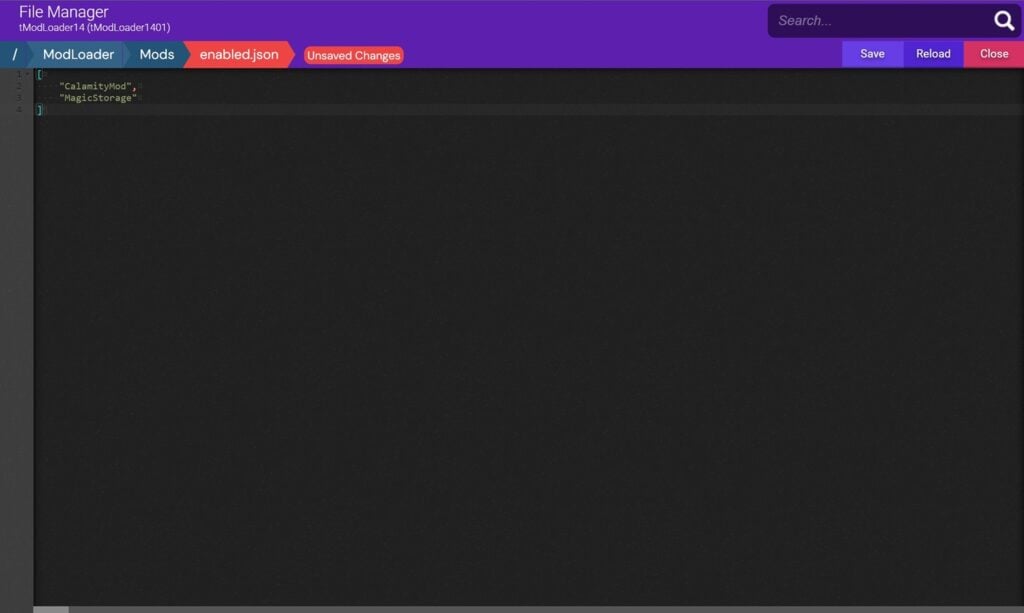Screen dimensions: 1024x613
Task: Click the Unsaved Changes badge
Action: click(353, 55)
